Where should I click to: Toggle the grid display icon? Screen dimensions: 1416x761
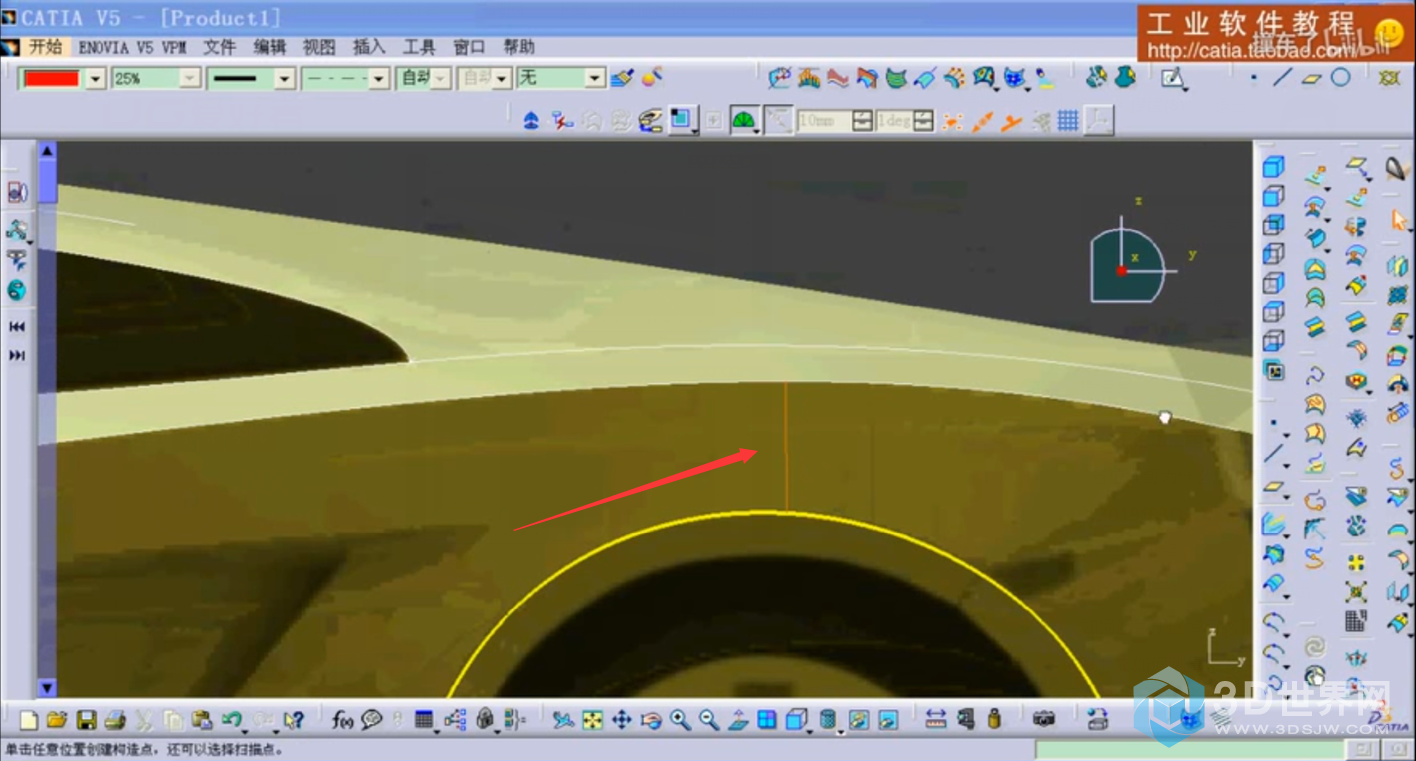pyautogui.click(x=1068, y=121)
